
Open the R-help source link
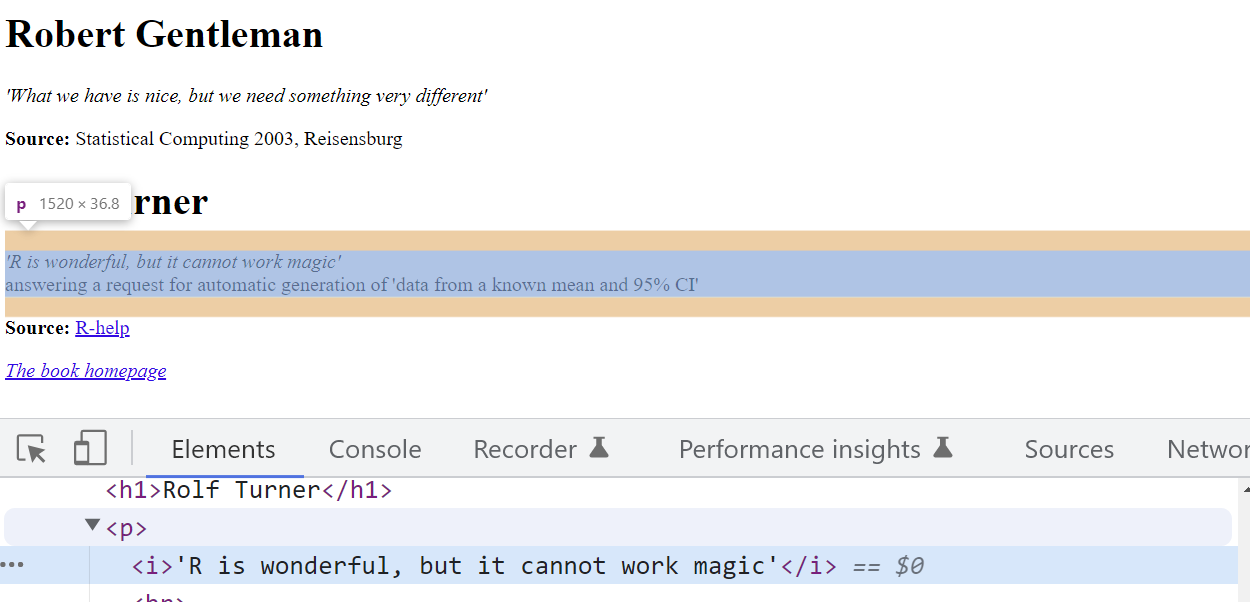[102, 328]
